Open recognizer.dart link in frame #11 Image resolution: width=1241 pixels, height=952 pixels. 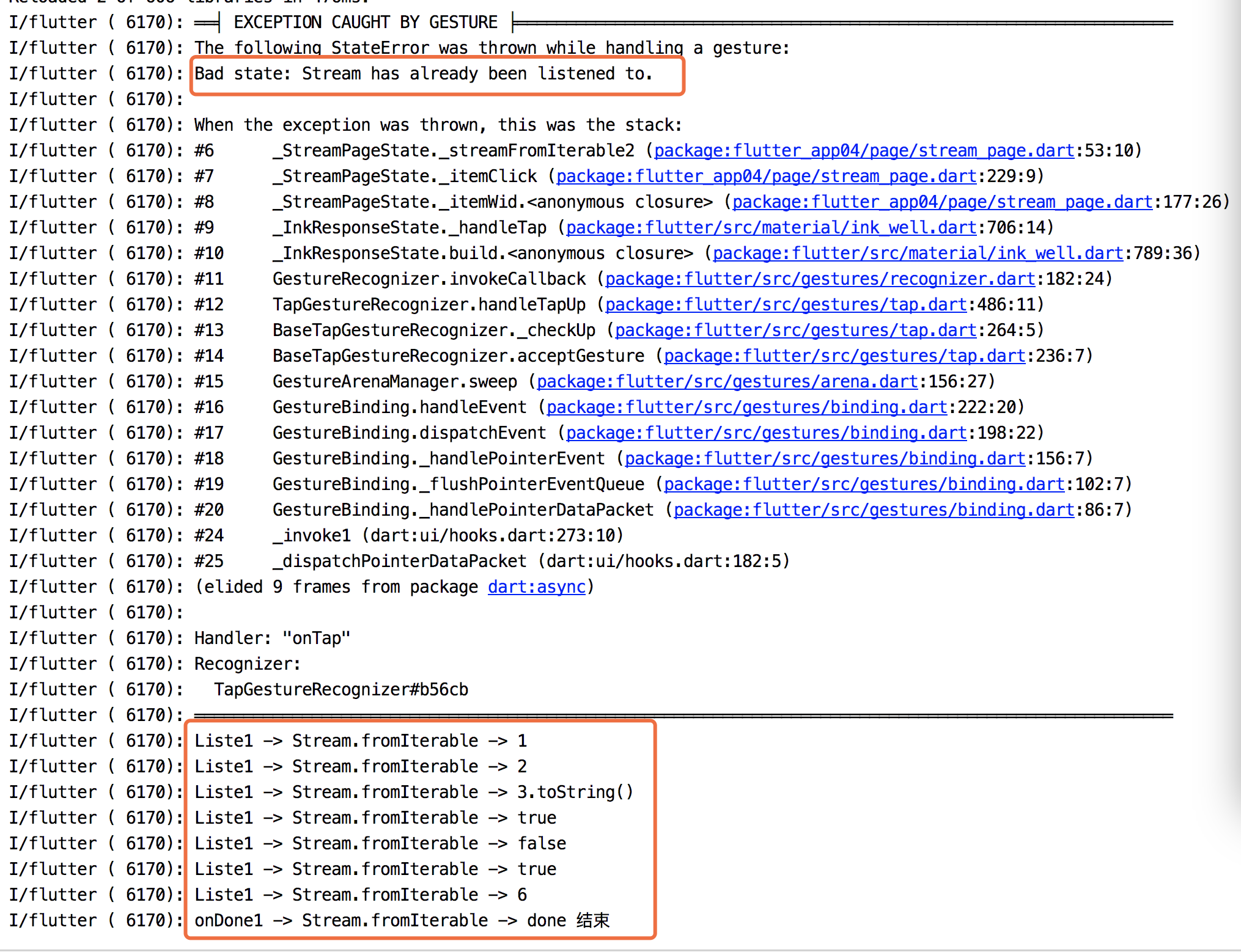[820, 279]
